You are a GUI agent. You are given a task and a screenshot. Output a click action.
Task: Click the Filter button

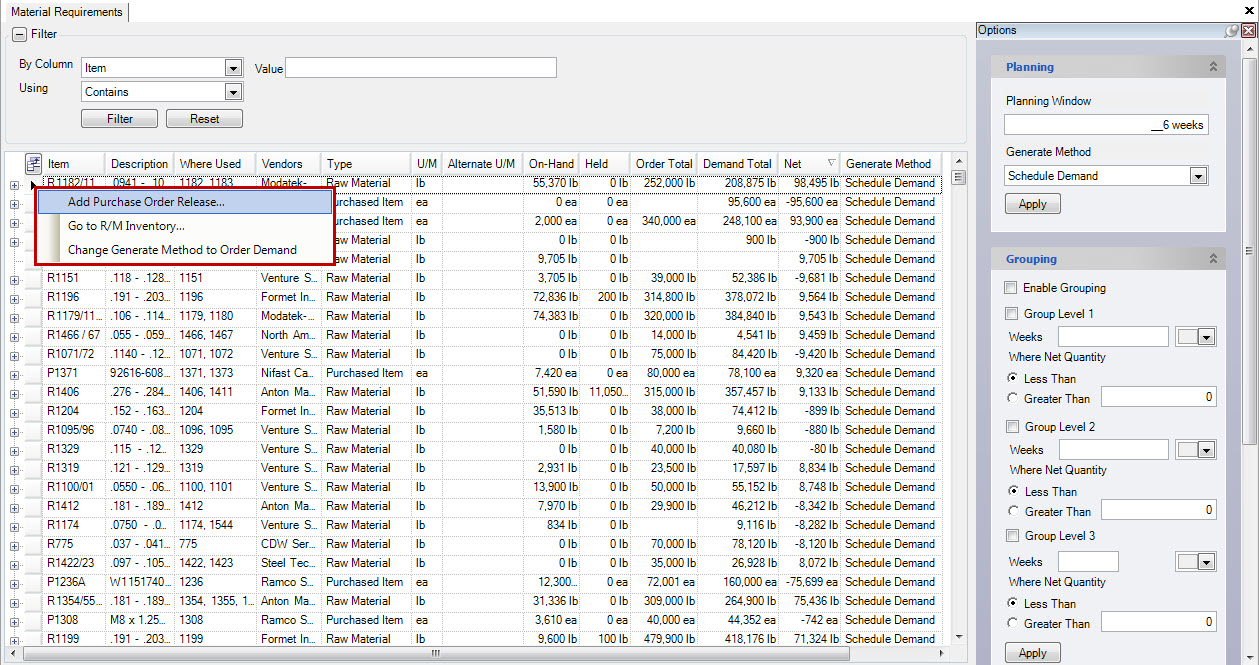click(119, 118)
